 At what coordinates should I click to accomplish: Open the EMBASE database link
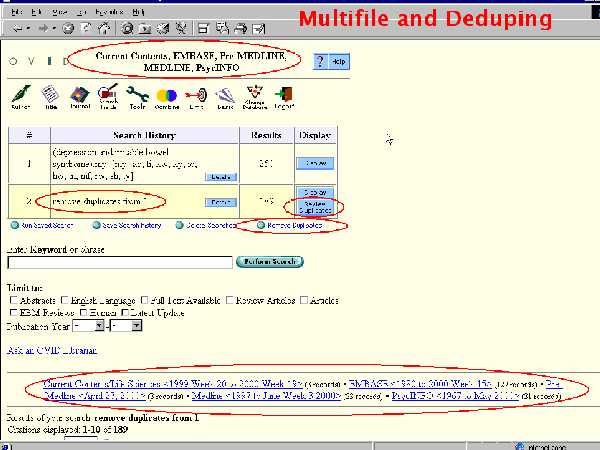click(420, 383)
